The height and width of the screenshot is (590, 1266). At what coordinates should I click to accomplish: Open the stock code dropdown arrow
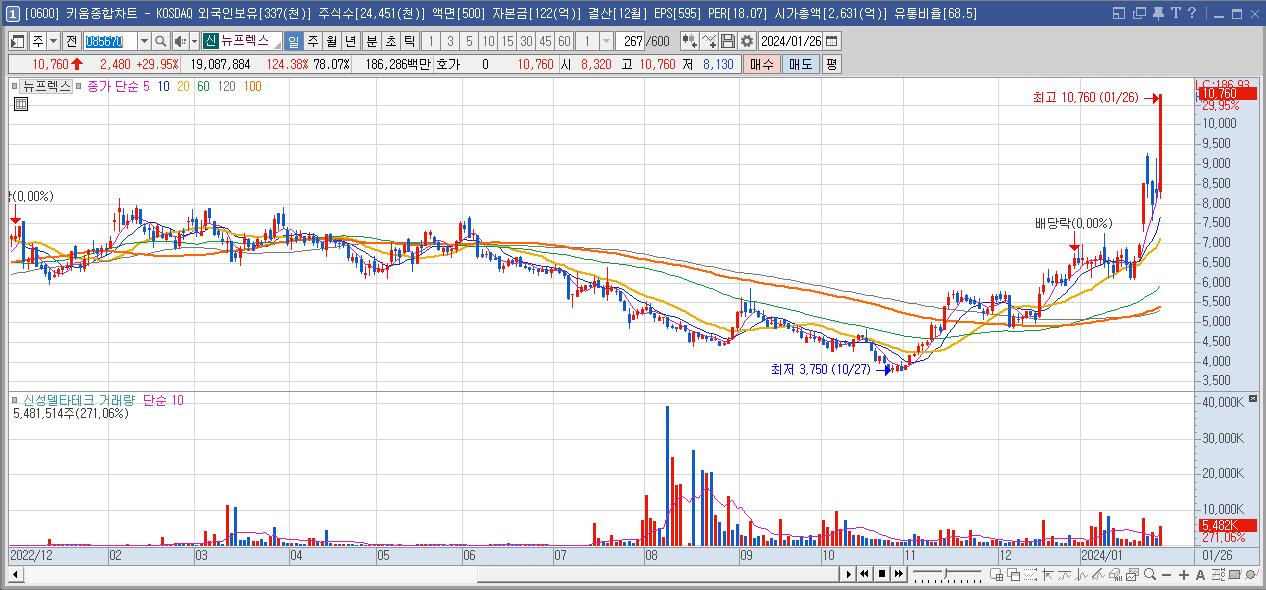point(144,41)
